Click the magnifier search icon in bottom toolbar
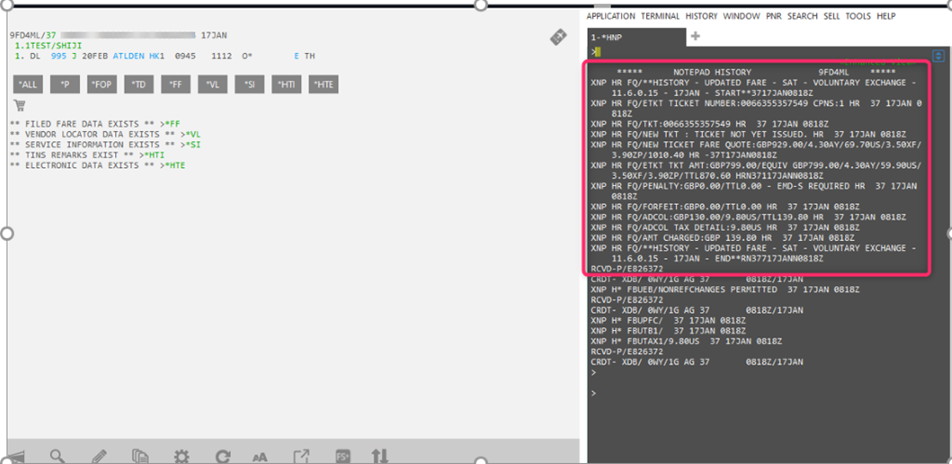The width and height of the screenshot is (952, 464). pos(57,456)
